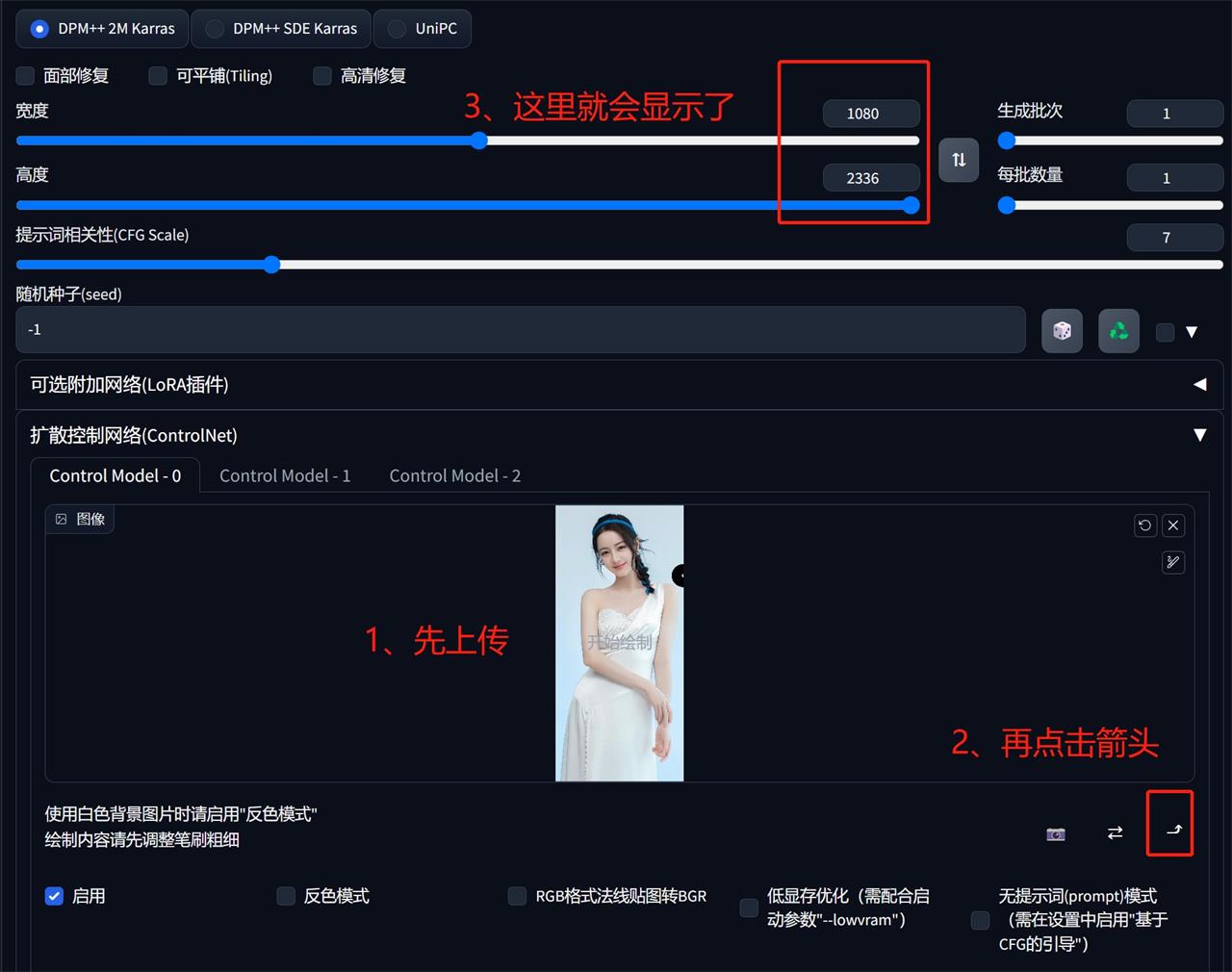Enable 高清修复 hires fix
1232x972 pixels.
[322, 76]
